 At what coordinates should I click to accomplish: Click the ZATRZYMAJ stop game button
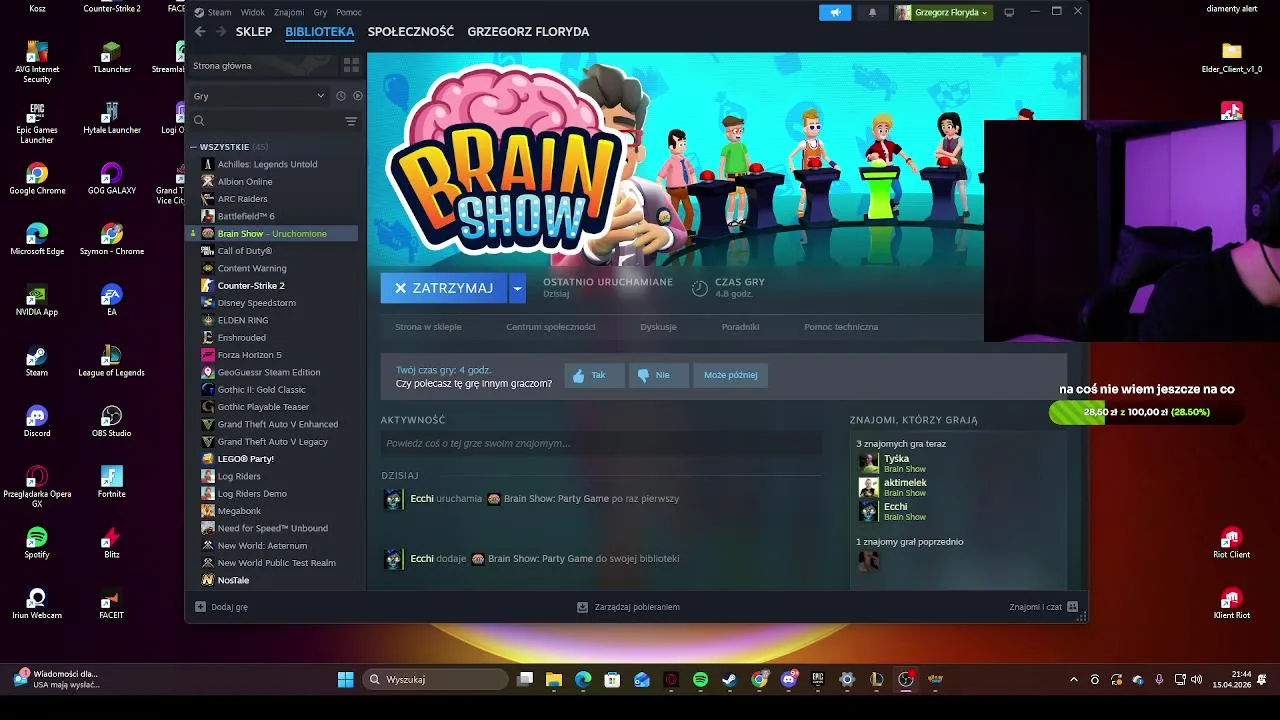click(444, 288)
